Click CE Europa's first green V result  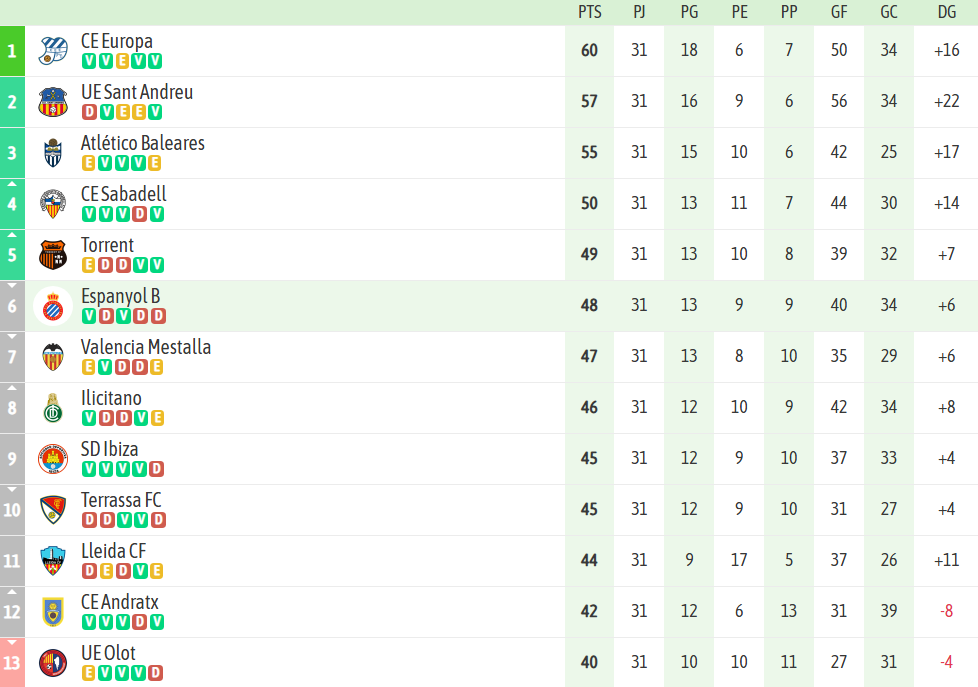click(89, 61)
